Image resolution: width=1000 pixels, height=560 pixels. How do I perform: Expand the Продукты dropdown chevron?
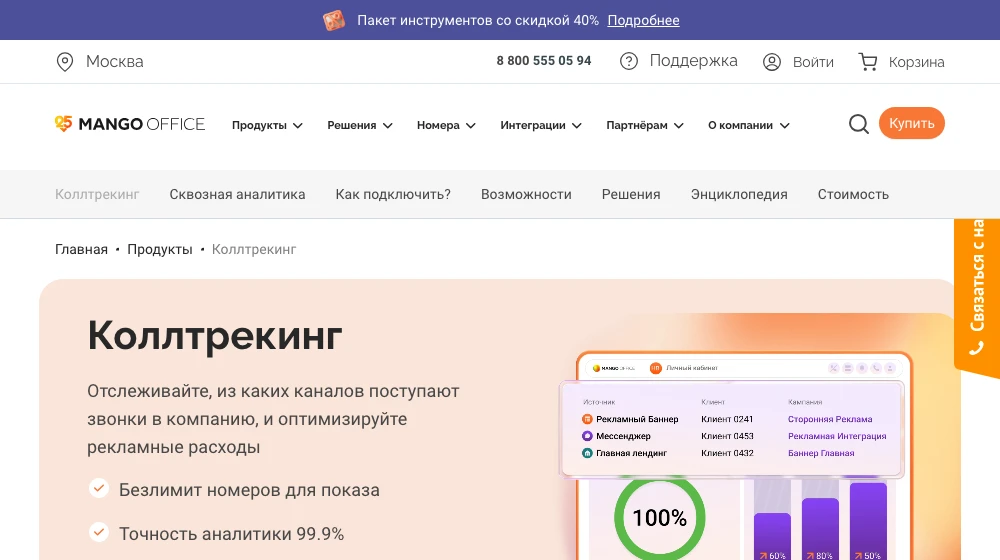tap(298, 126)
